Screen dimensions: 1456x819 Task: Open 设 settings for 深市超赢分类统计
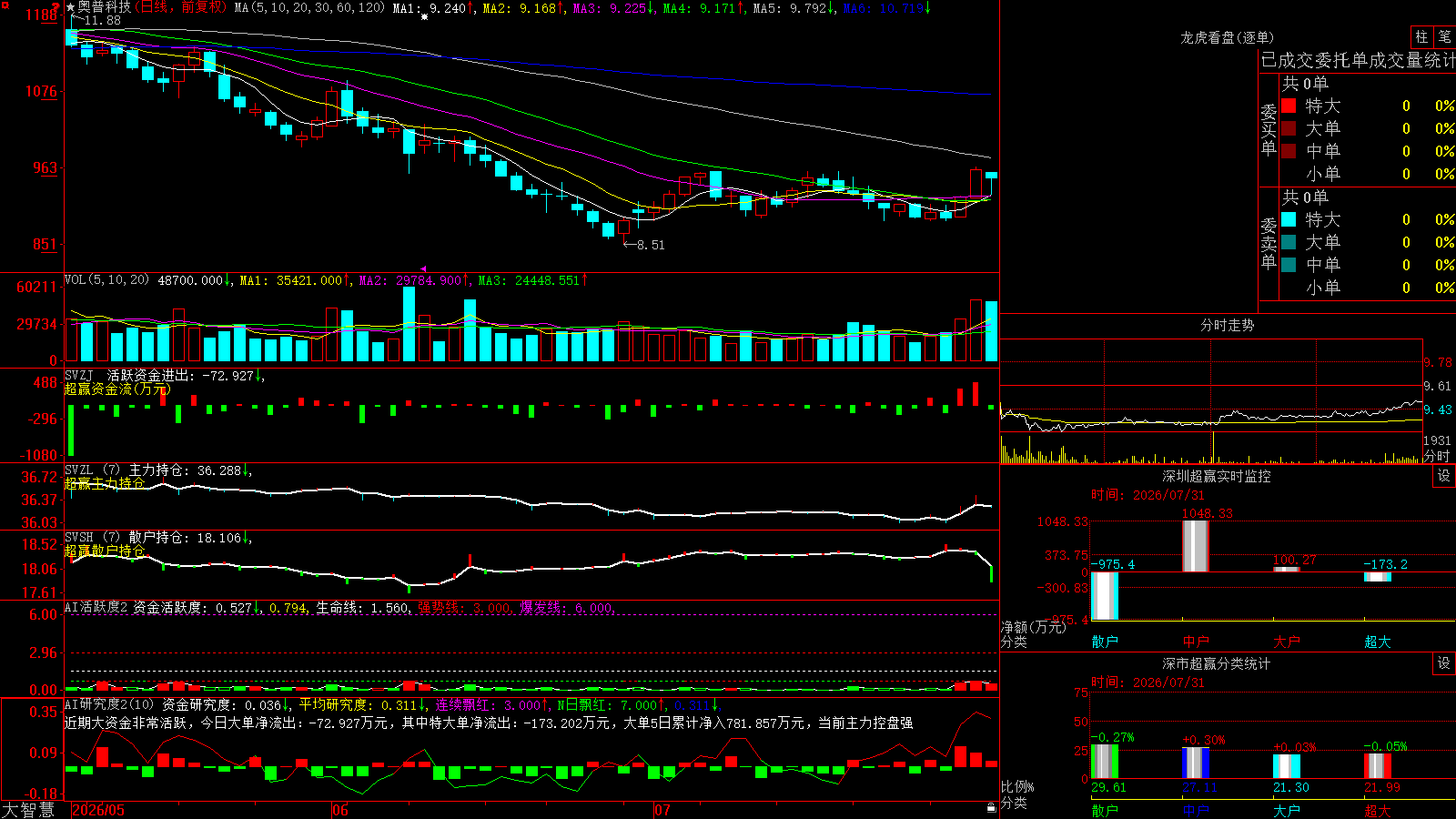[1444, 663]
